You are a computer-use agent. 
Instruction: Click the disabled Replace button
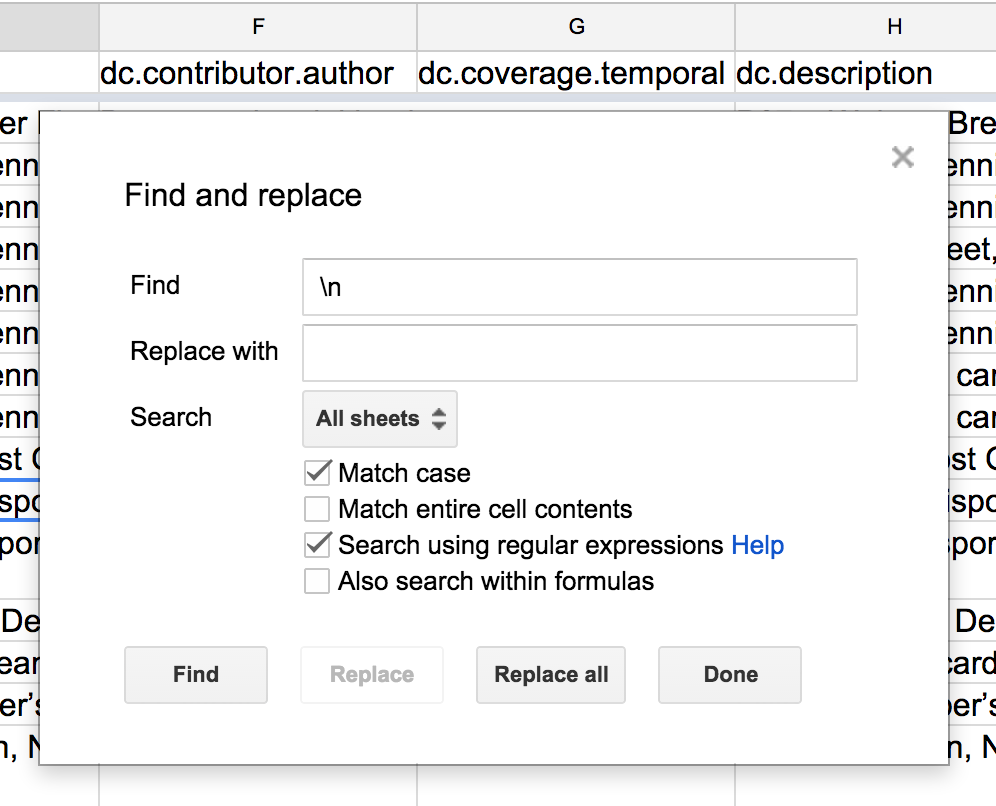pyautogui.click(x=372, y=675)
